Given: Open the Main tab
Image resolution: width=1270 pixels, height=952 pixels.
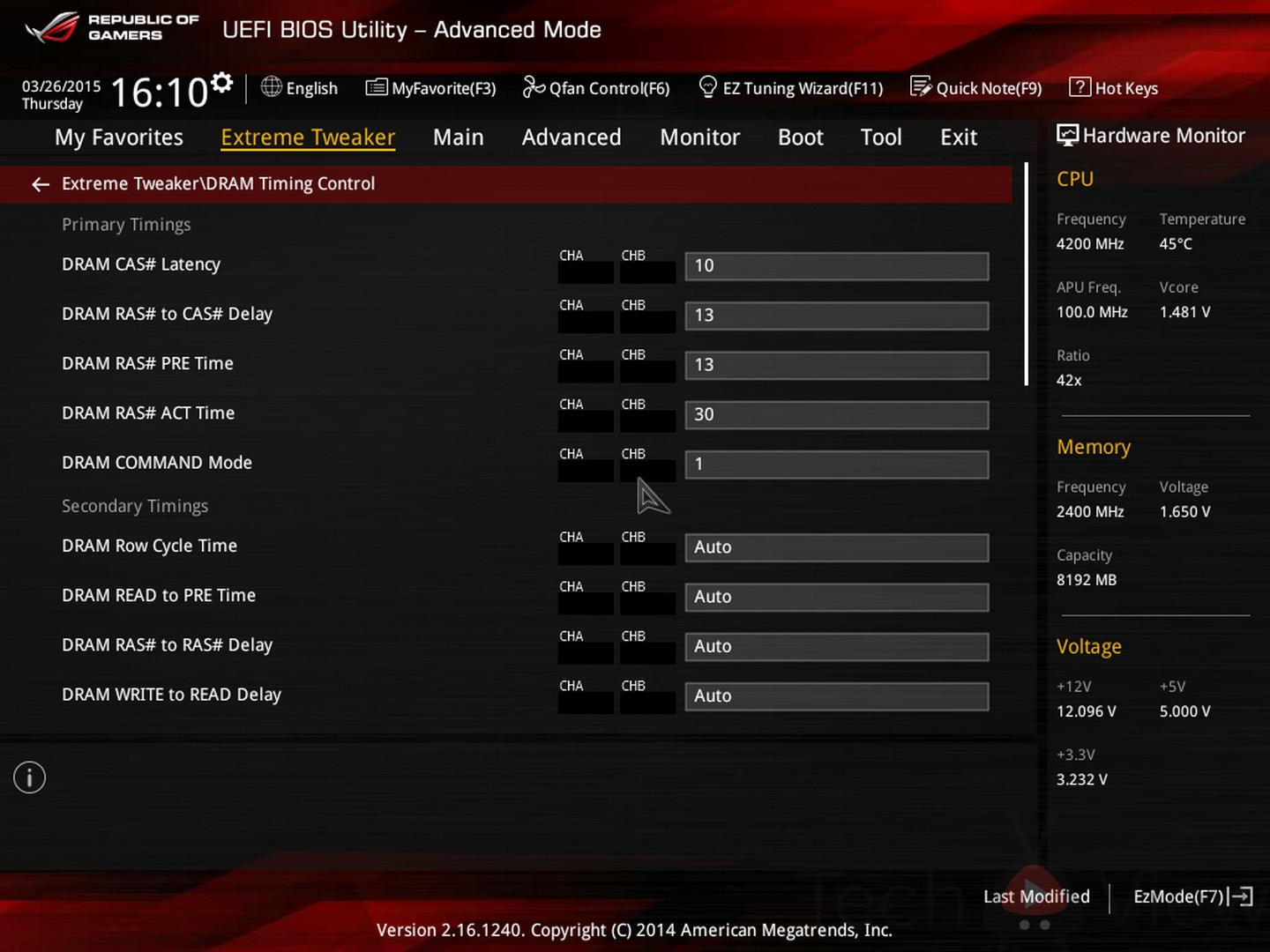Looking at the screenshot, I should click(x=459, y=138).
